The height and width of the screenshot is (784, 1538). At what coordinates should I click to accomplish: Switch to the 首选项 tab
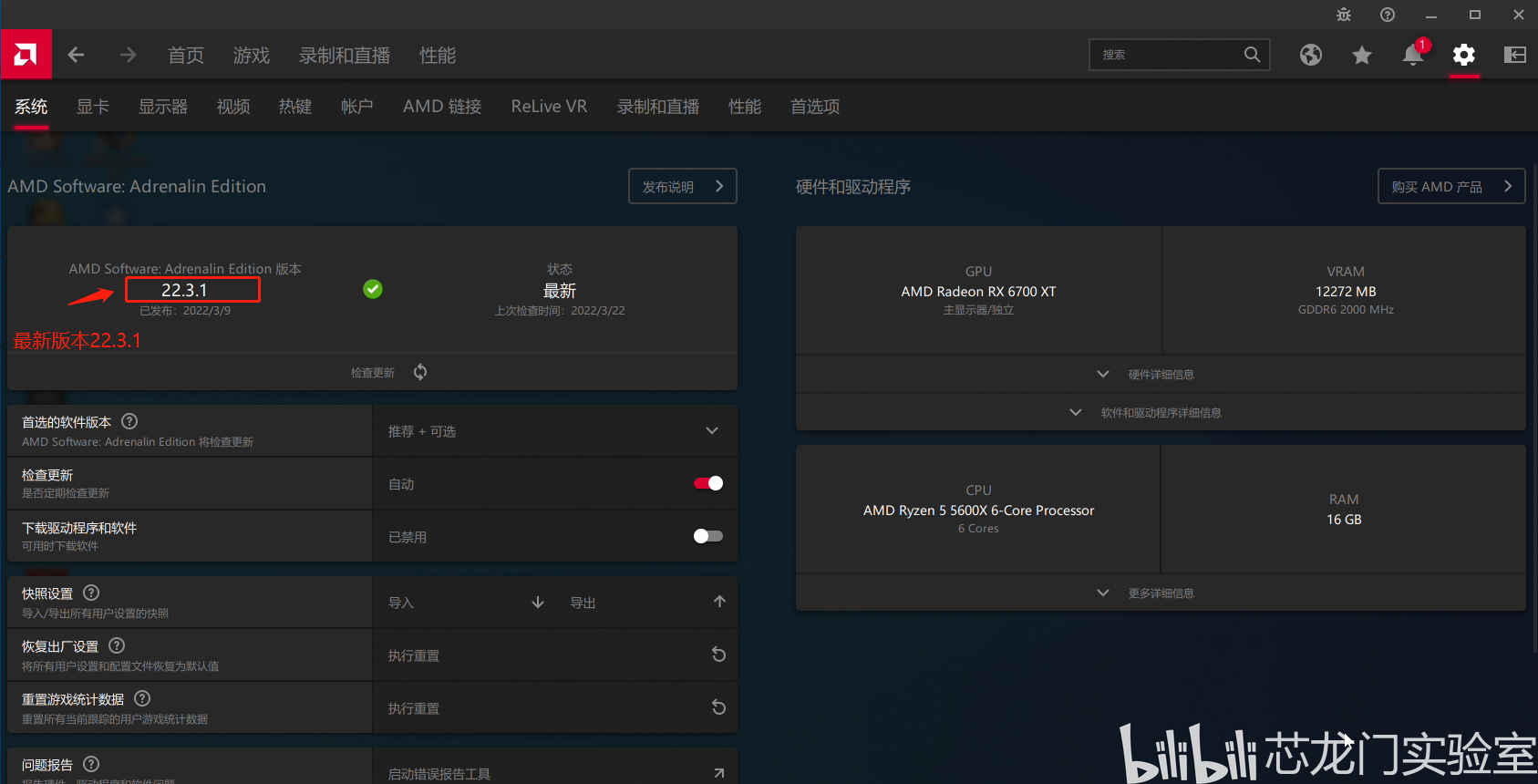pos(815,107)
